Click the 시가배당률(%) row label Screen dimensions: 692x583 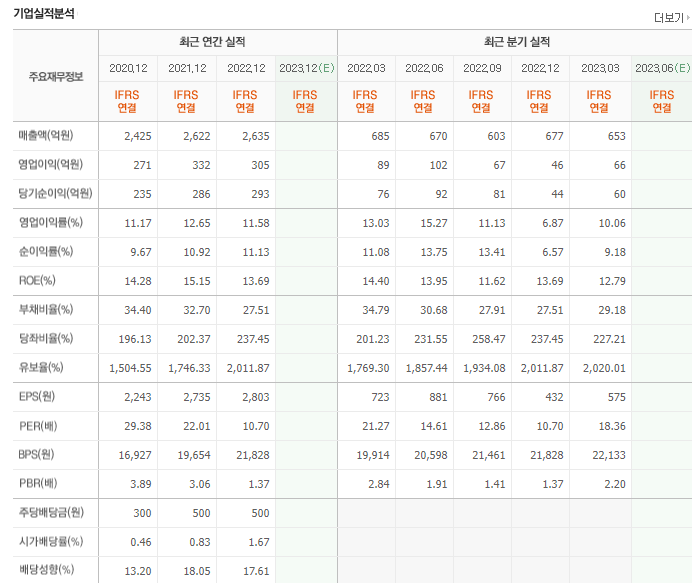[51, 542]
